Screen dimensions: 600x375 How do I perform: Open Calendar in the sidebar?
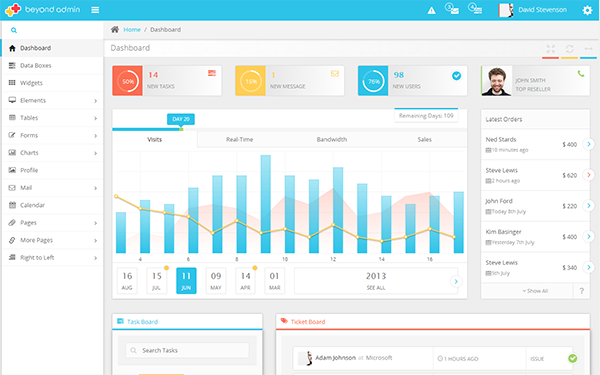coord(52,205)
